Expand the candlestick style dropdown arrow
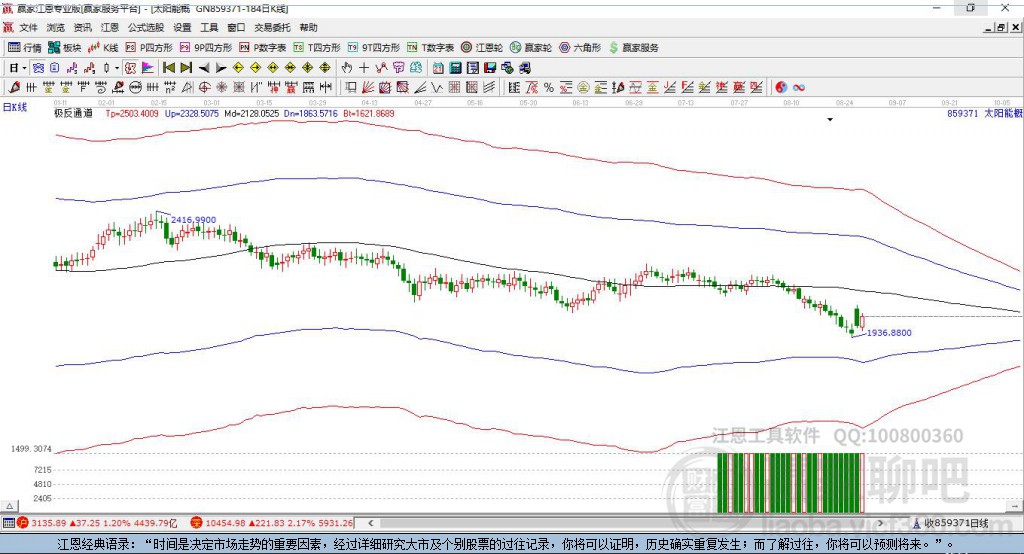This screenshot has width=1024, height=554. click(x=116, y=68)
